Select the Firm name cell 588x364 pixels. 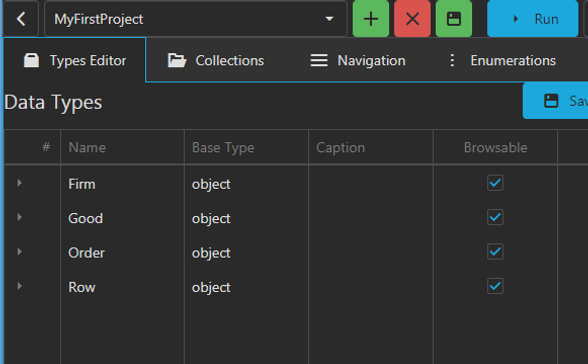[122, 184]
